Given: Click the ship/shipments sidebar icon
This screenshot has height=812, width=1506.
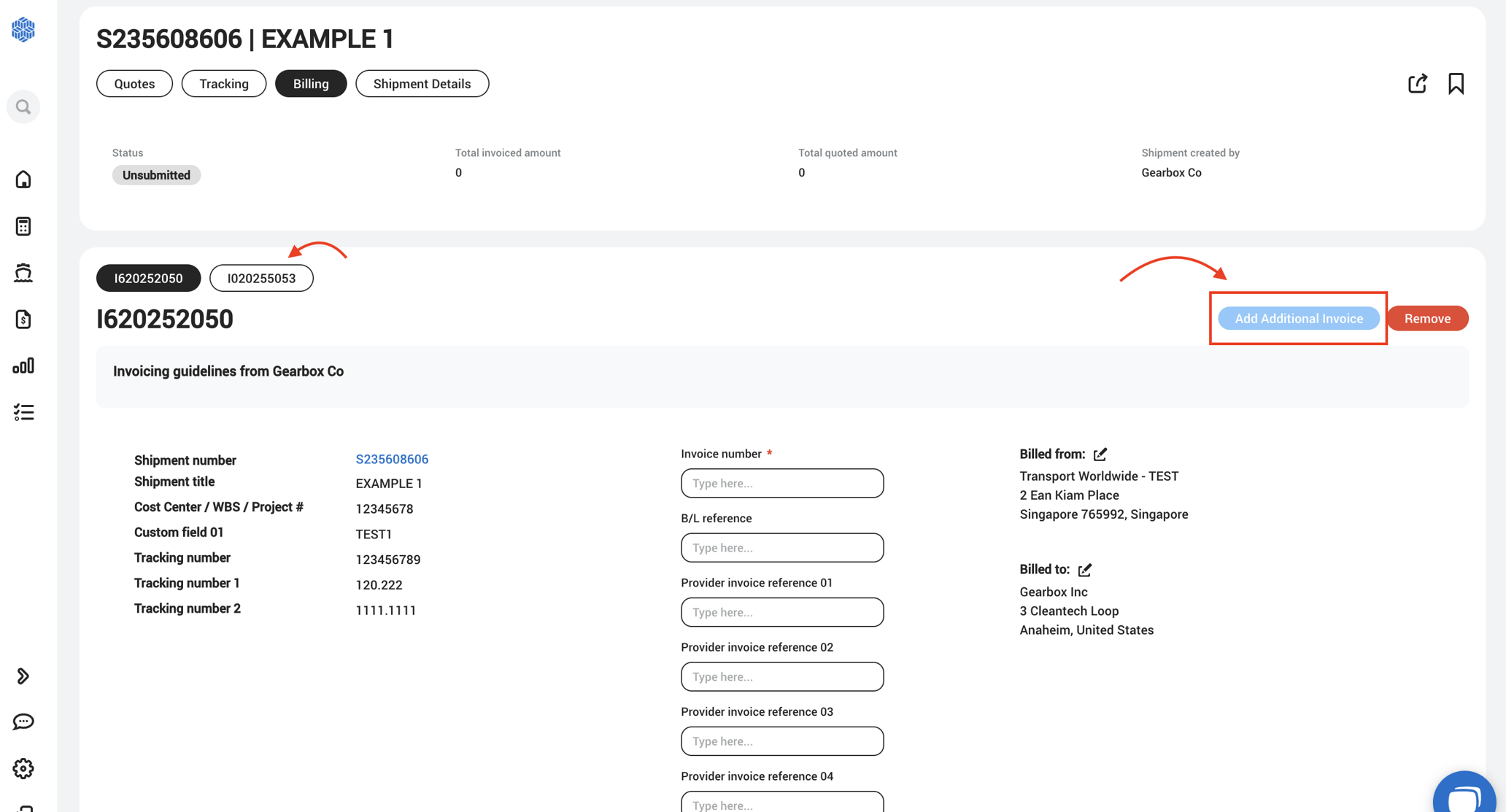Looking at the screenshot, I should click(x=23, y=272).
